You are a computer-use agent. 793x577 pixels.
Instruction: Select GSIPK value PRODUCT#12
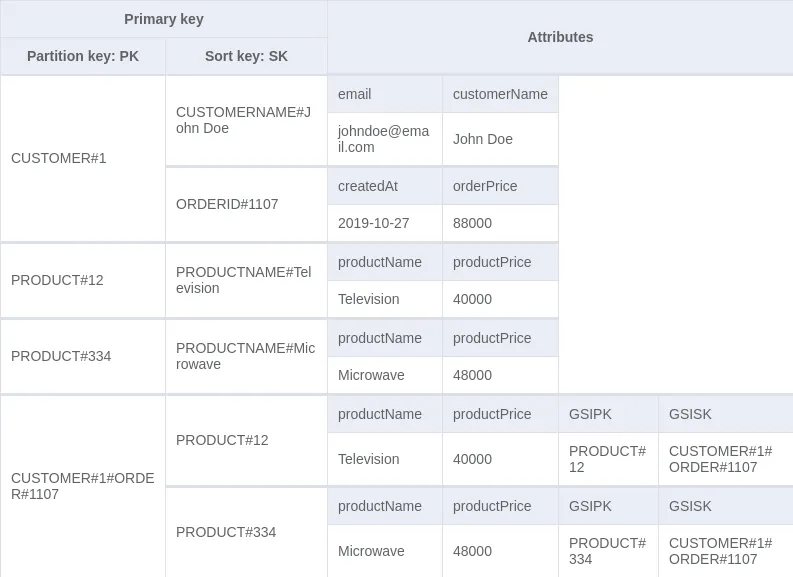pyautogui.click(x=608, y=459)
